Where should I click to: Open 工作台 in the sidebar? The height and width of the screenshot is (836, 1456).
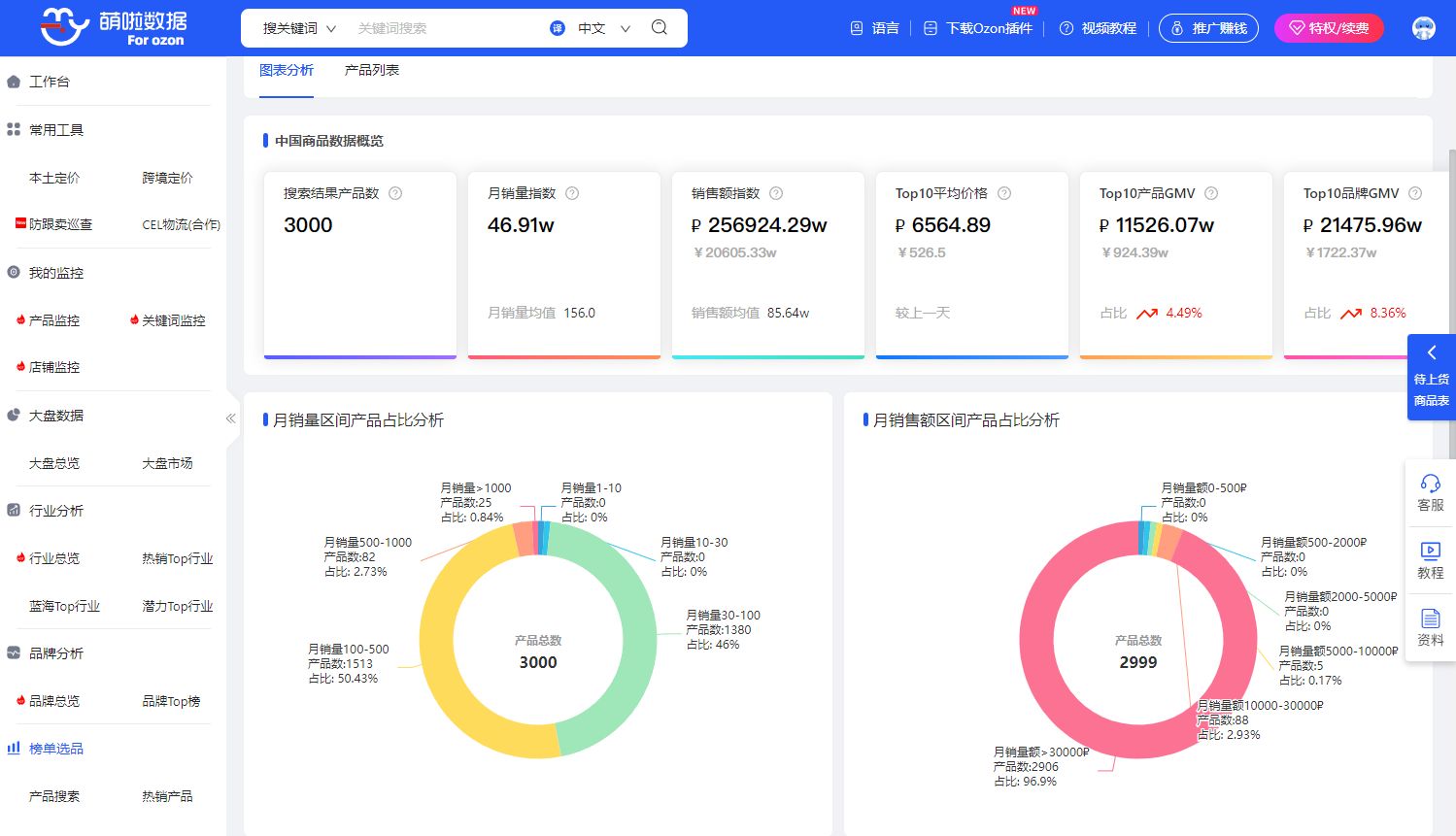click(x=50, y=82)
